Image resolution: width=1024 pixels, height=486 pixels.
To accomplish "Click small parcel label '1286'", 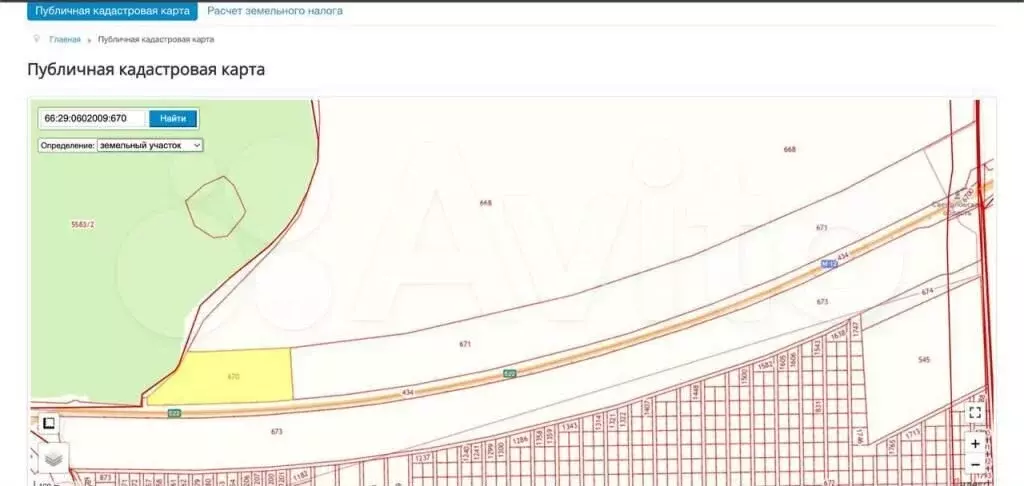I will pos(520,439).
